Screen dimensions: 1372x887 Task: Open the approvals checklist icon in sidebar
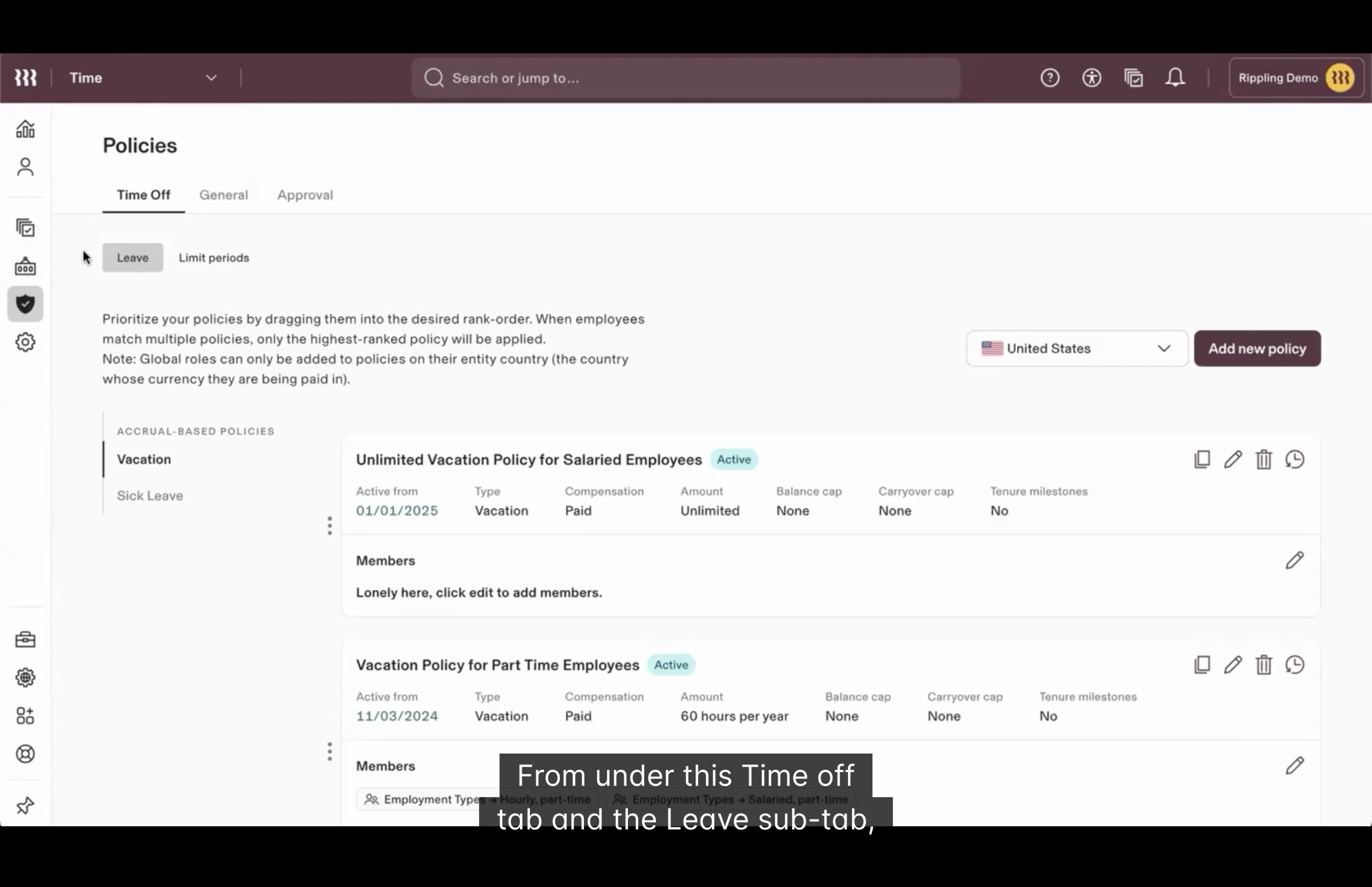tap(25, 228)
